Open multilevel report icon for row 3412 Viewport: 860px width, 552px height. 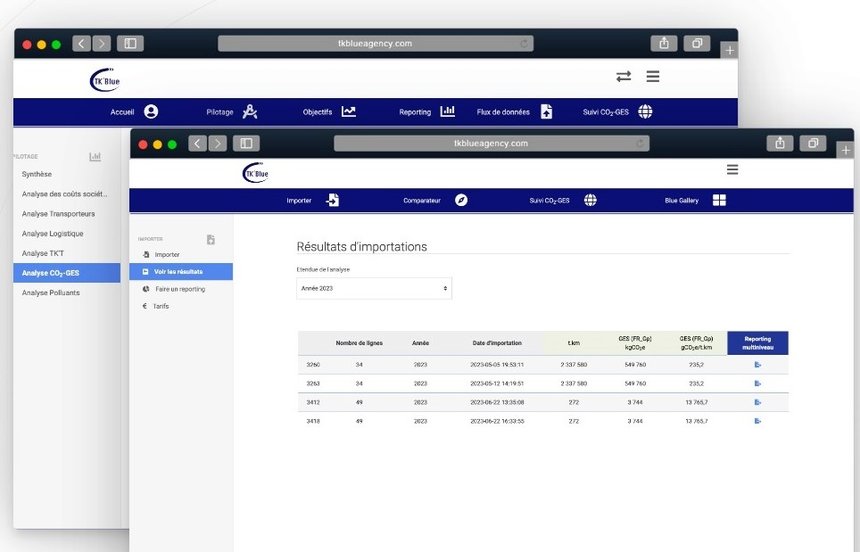tap(757, 402)
